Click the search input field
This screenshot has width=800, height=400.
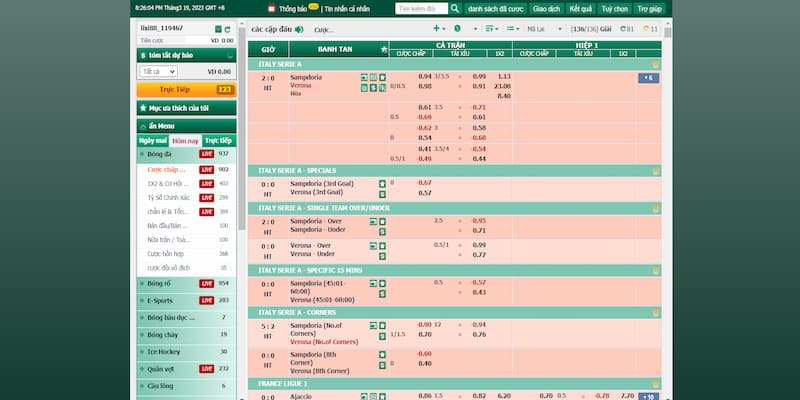coord(421,9)
